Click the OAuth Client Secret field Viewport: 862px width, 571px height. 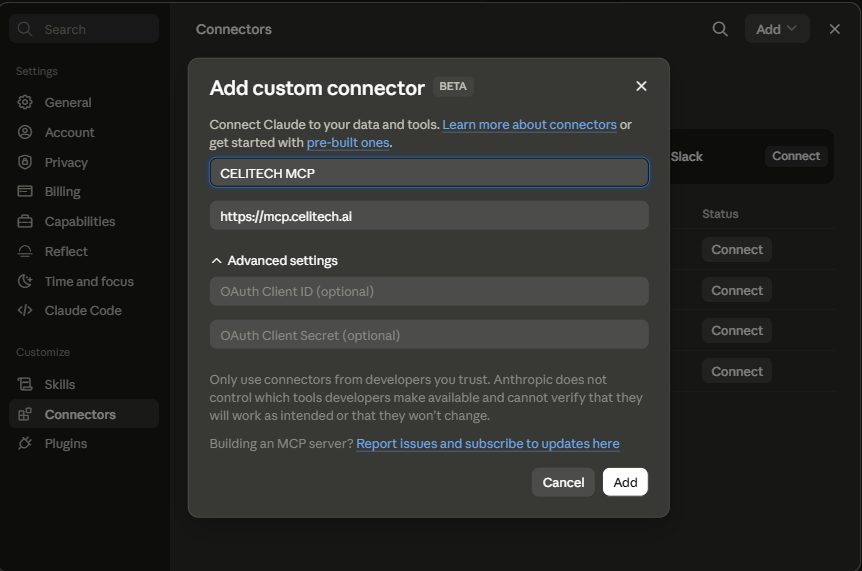429,335
